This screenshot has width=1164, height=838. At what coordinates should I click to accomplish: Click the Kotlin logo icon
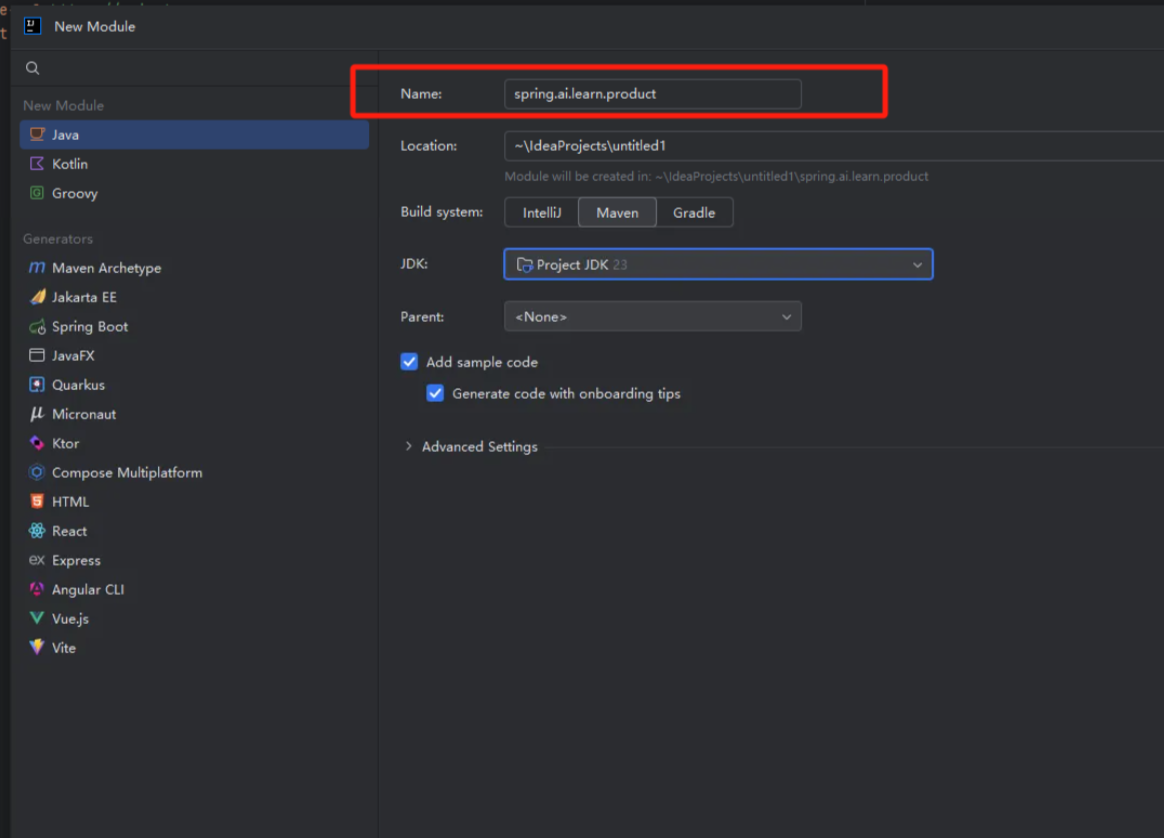pos(36,163)
